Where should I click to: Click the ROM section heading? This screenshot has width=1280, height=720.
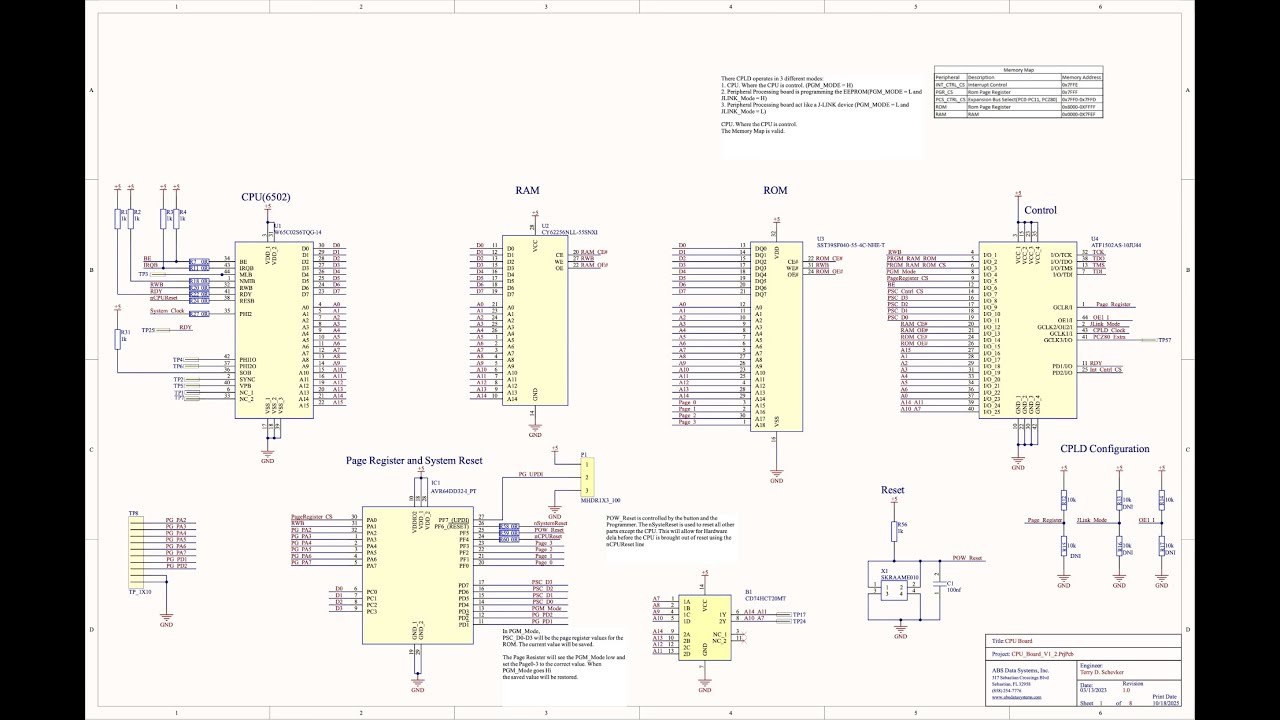pos(775,190)
